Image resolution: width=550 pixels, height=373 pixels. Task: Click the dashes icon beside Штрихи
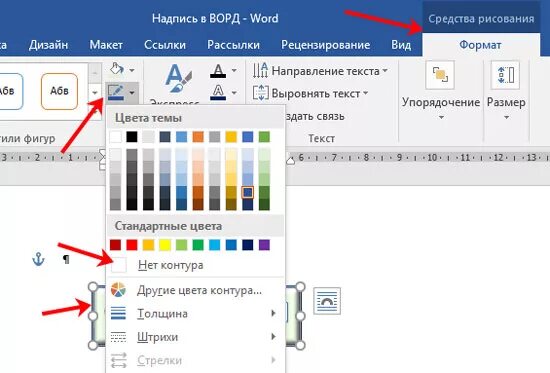[118, 337]
